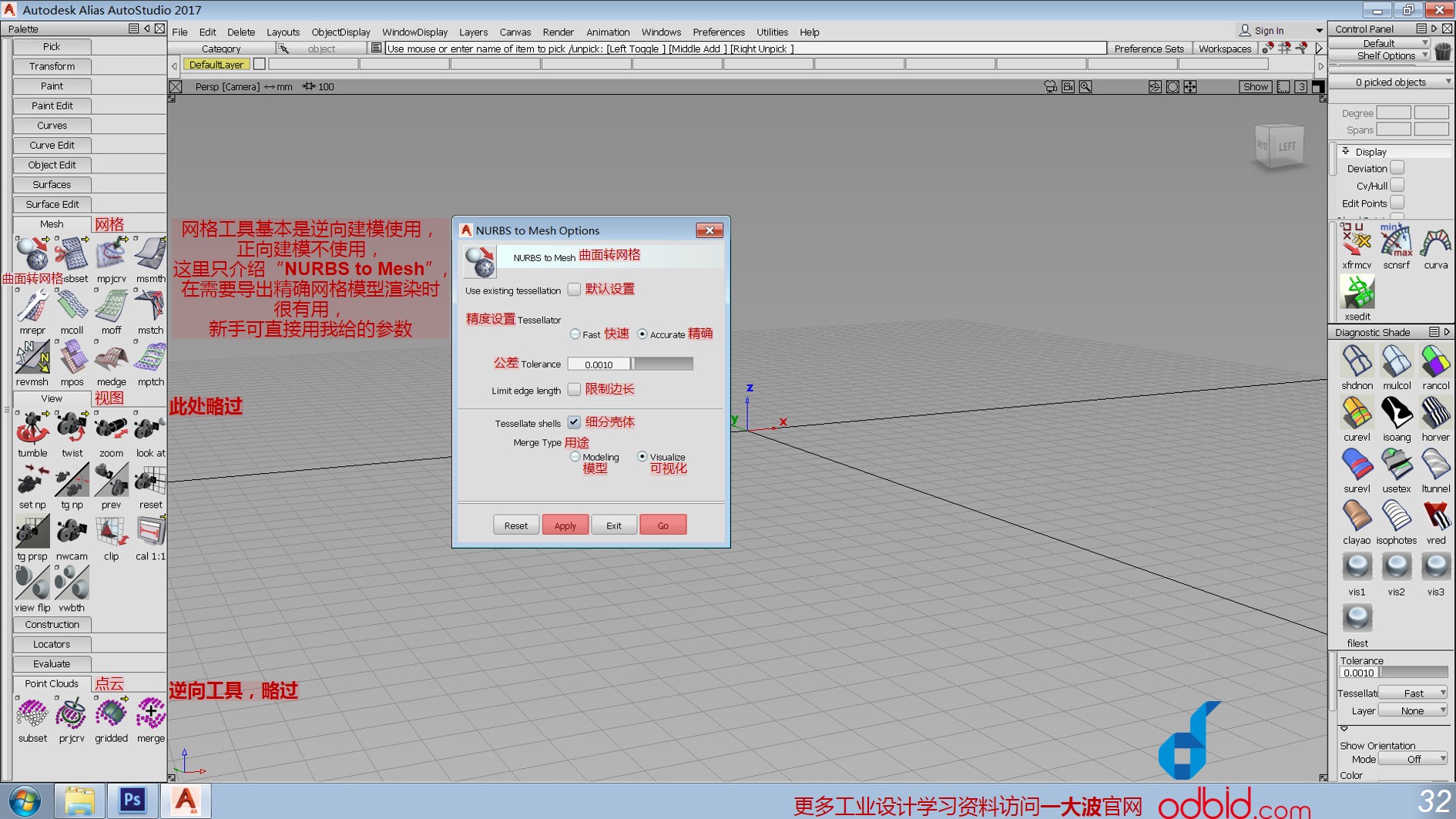The image size is (1456, 819).
Task: Apply the shdnon diagnostic shade
Action: click(x=1357, y=361)
